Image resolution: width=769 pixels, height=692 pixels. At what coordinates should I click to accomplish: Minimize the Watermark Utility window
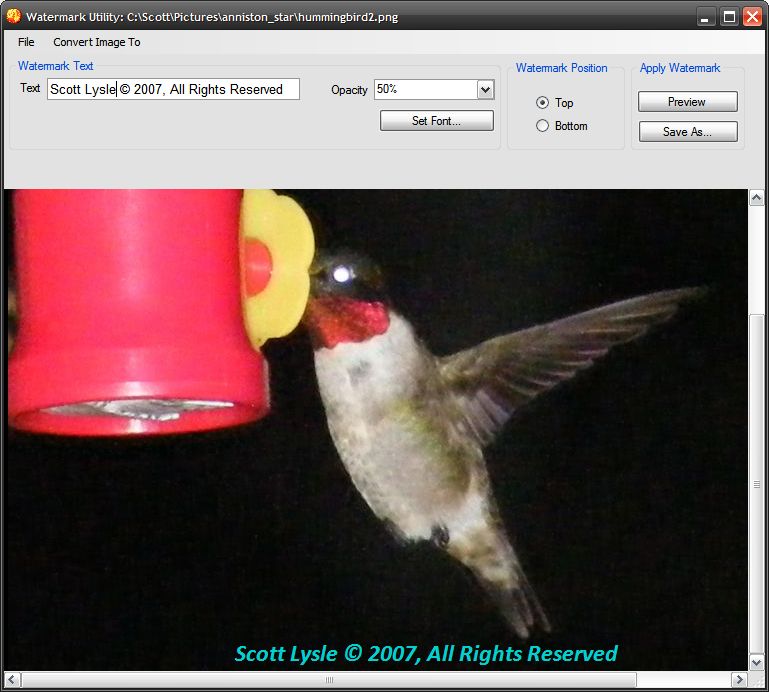(x=705, y=17)
